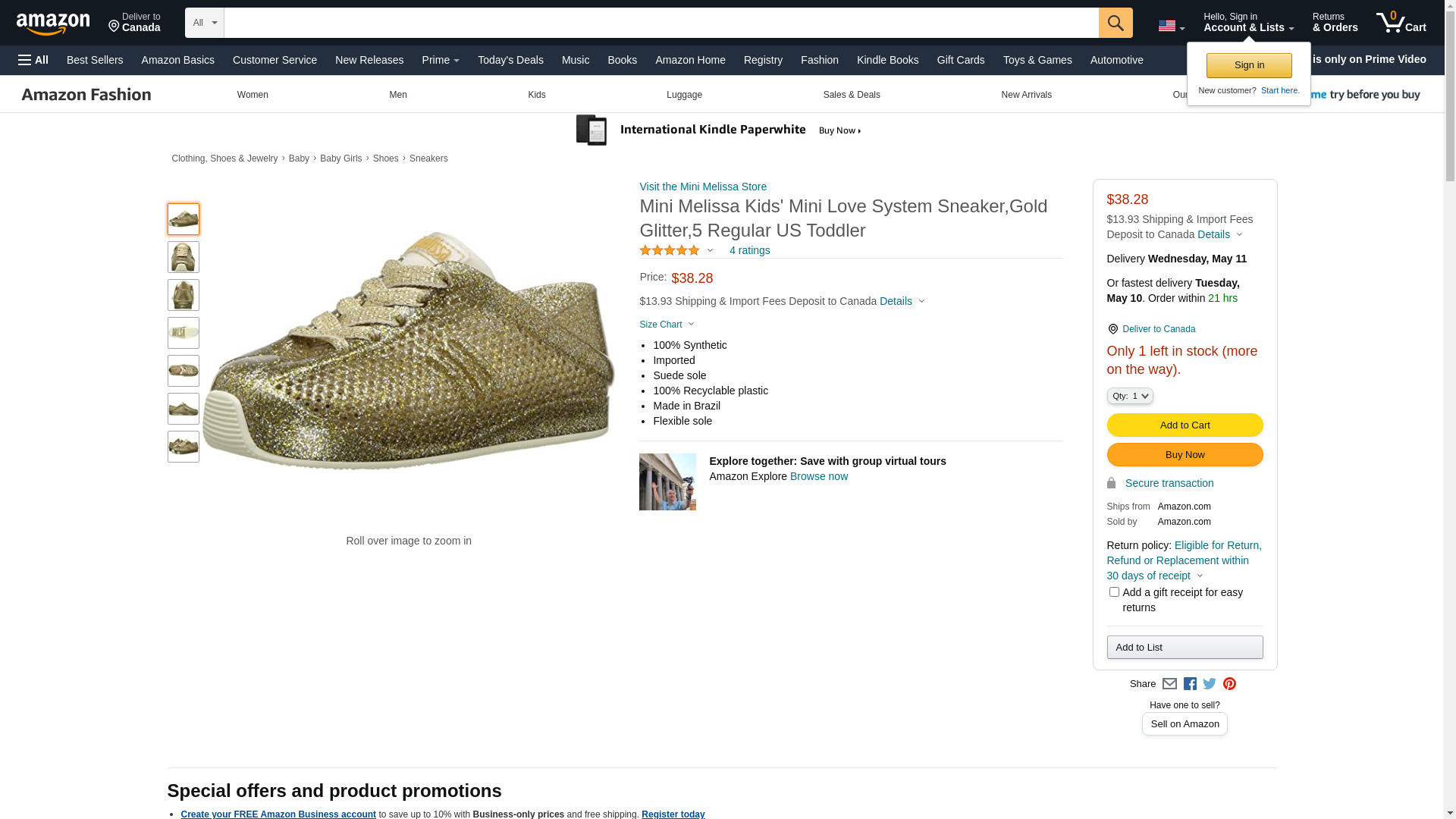Open Today's Deals in navigation
The width and height of the screenshot is (1456, 819).
(510, 60)
